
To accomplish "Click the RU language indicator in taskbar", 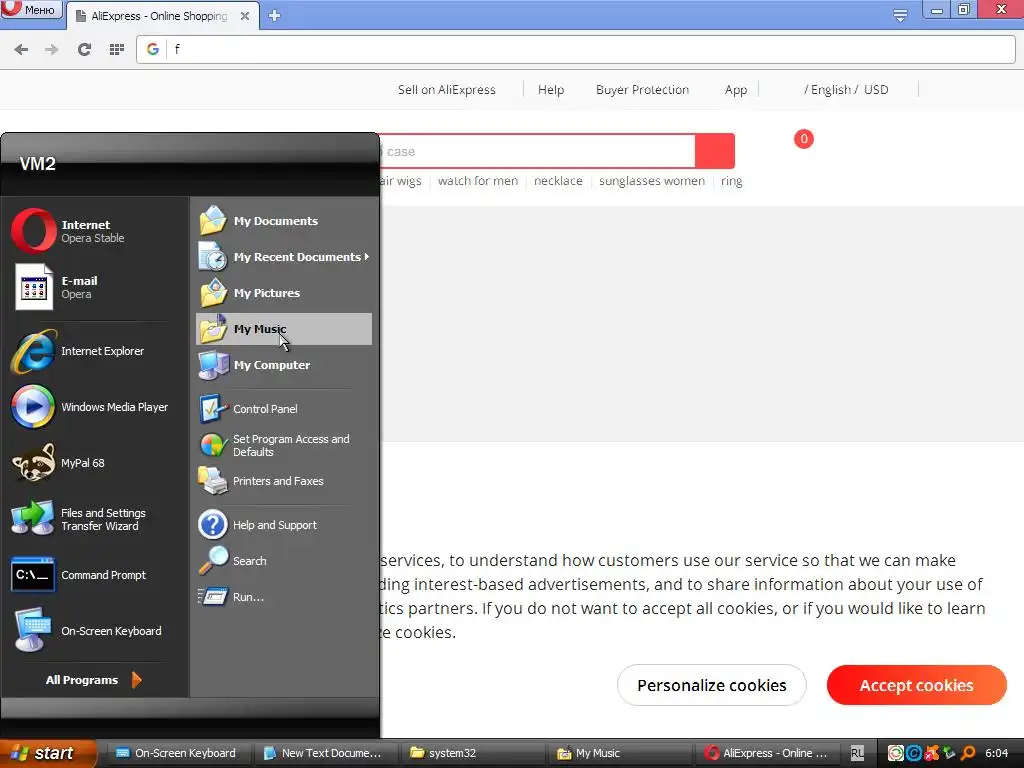I will point(857,753).
